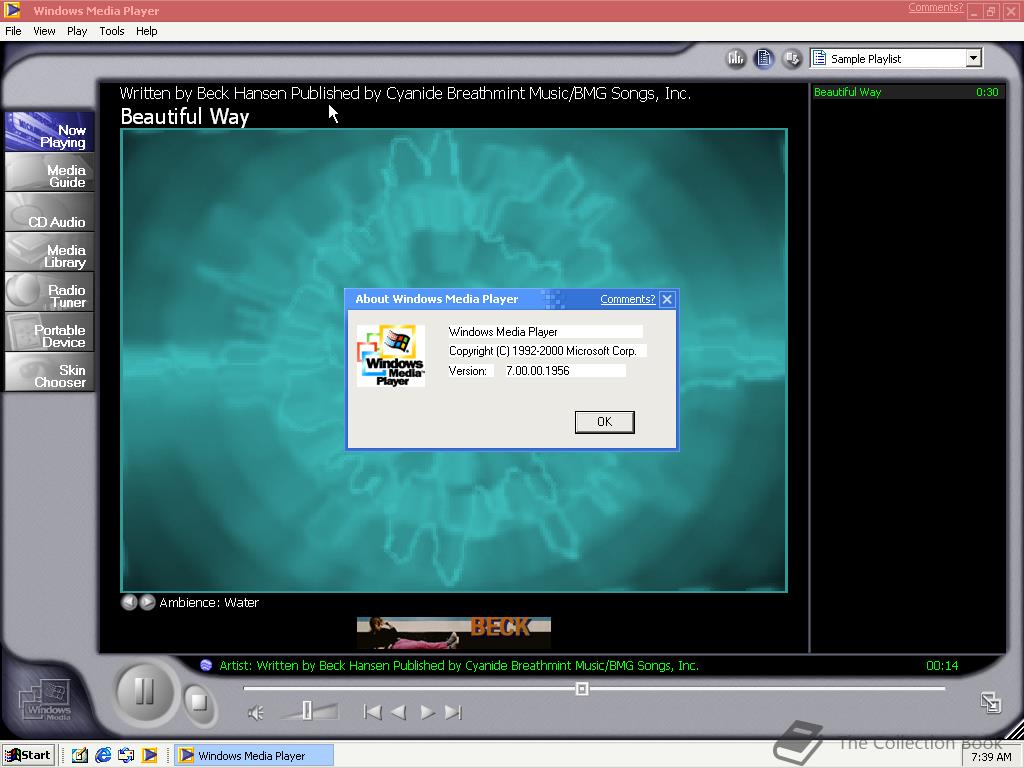This screenshot has width=1024, height=768.
Task: Open the Tools menu
Action: point(112,31)
